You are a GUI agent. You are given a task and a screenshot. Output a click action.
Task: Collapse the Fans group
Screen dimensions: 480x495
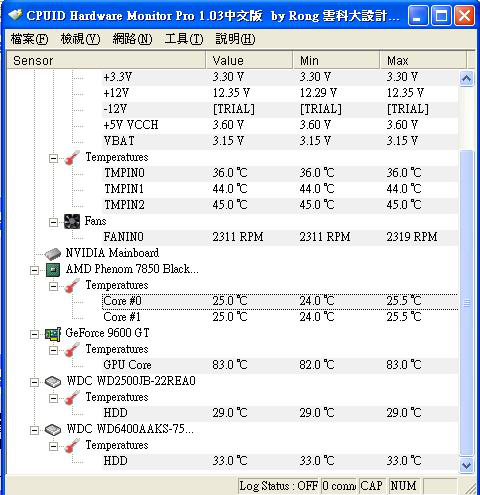[x=53, y=222]
